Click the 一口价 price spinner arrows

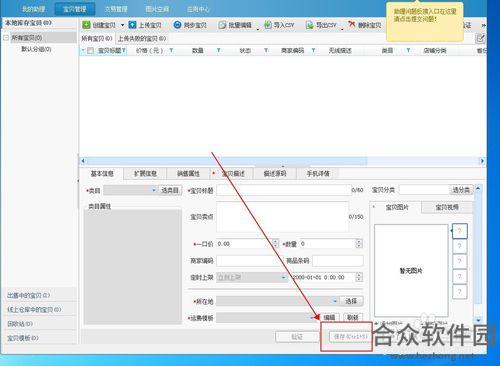pos(275,244)
